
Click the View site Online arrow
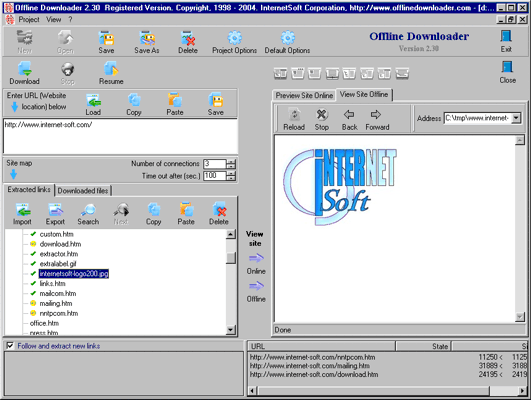click(256, 258)
